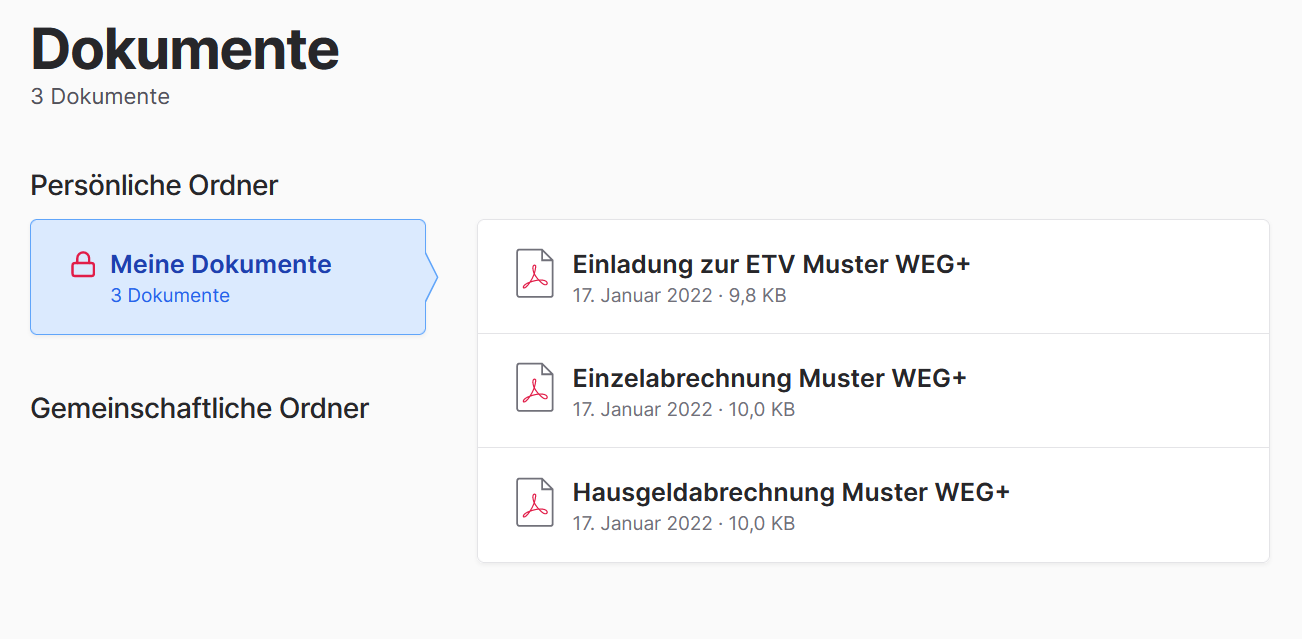Click the file size of Hausgeldabrechnung document
The width and height of the screenshot is (1302, 639).
[x=761, y=524]
